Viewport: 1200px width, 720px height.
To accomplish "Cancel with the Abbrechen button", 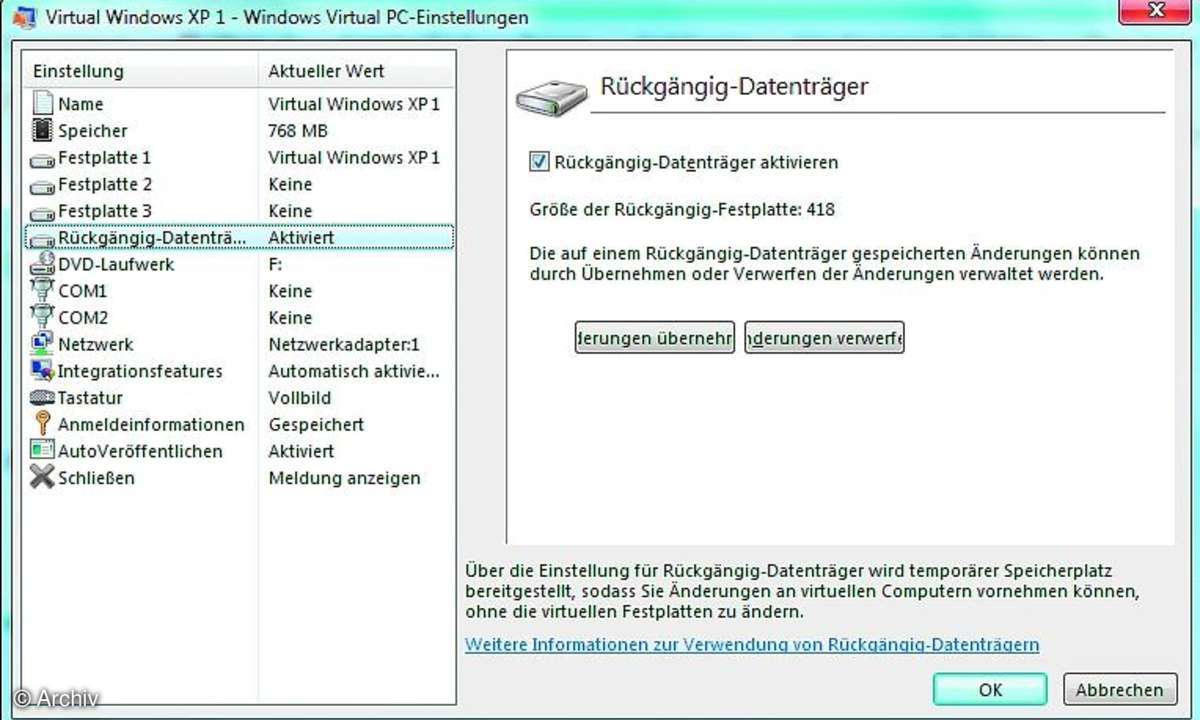I will pyautogui.click(x=1120, y=689).
